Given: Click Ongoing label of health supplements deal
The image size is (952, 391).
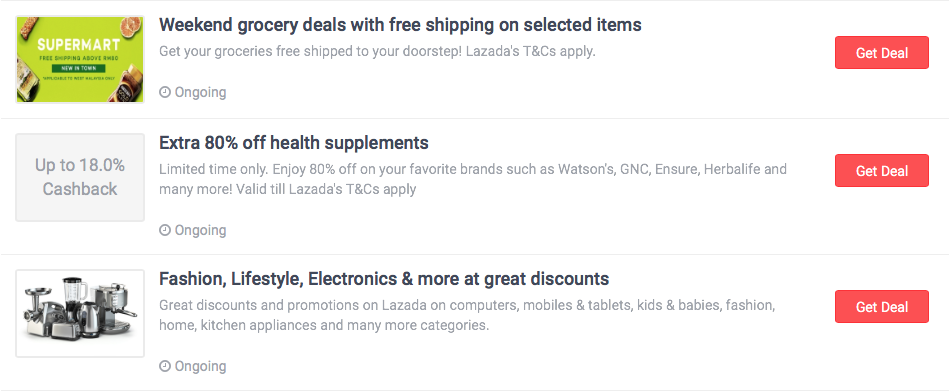Looking at the screenshot, I should click(x=200, y=231).
